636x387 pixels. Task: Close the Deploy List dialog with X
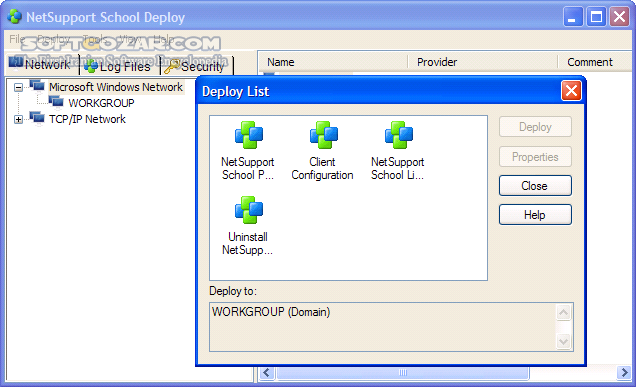tap(572, 90)
